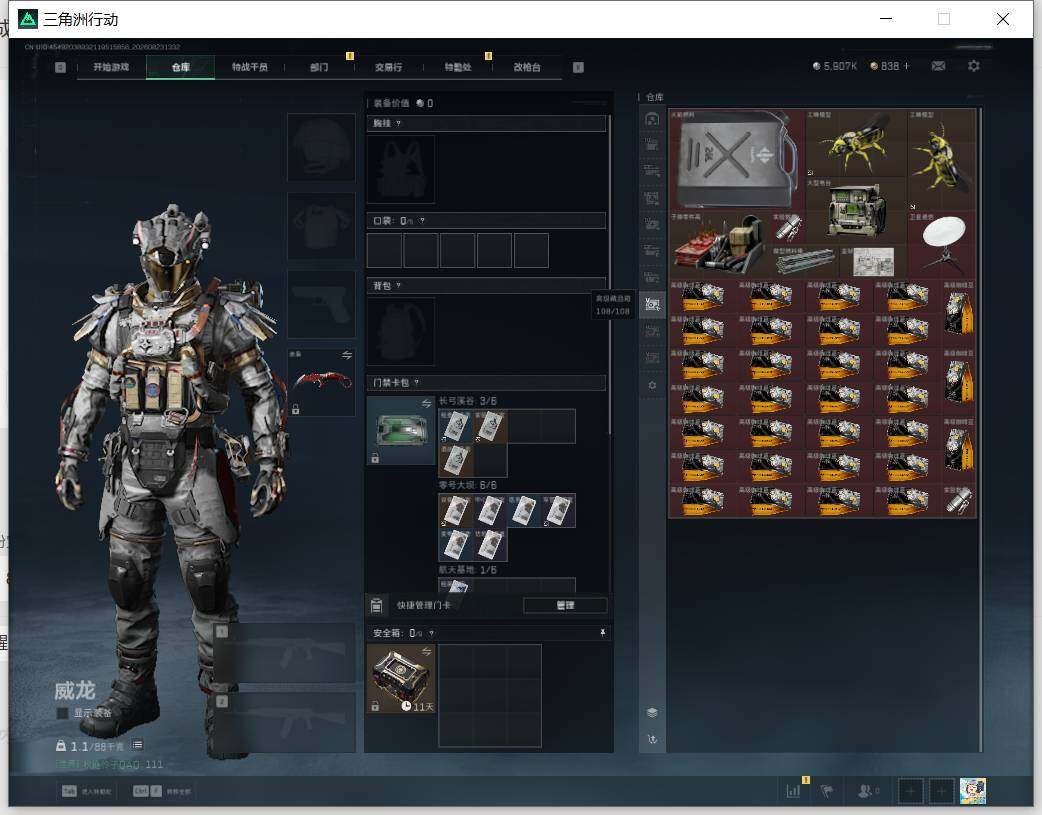
Task: Click the 5,907K currency balance
Action: [835, 66]
